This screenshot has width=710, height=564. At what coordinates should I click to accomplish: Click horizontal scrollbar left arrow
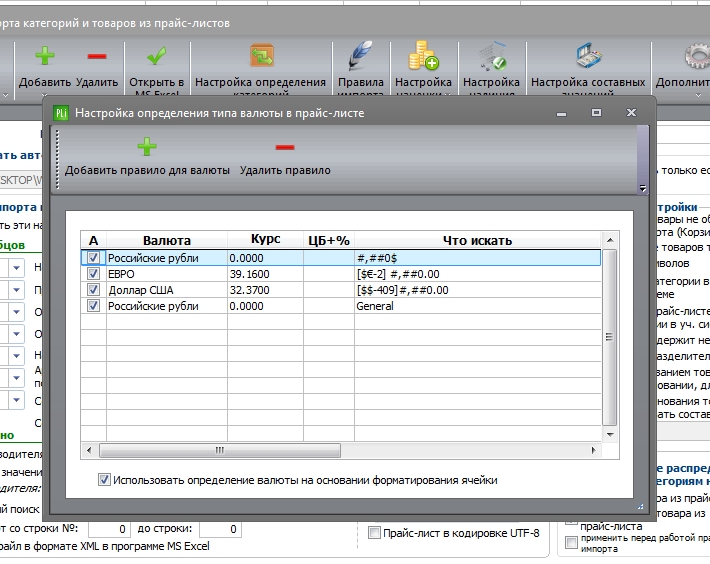[89, 450]
